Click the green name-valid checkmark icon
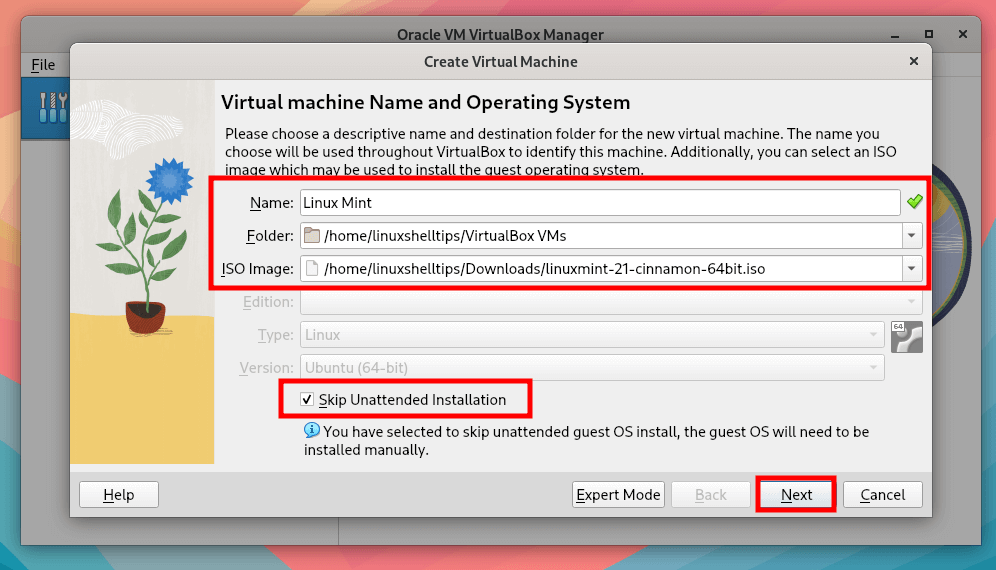The width and height of the screenshot is (996, 570). (x=914, y=202)
